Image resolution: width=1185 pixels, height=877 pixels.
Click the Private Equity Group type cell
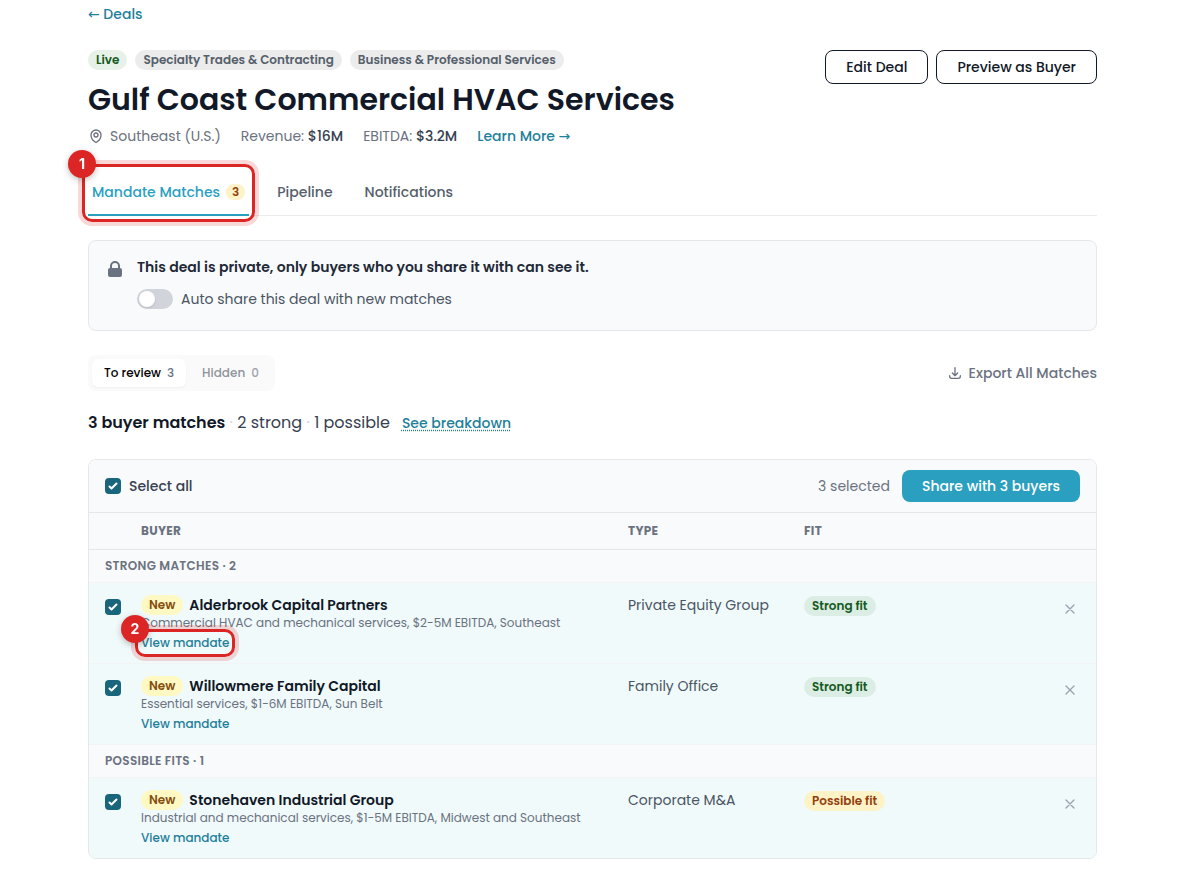tap(698, 606)
